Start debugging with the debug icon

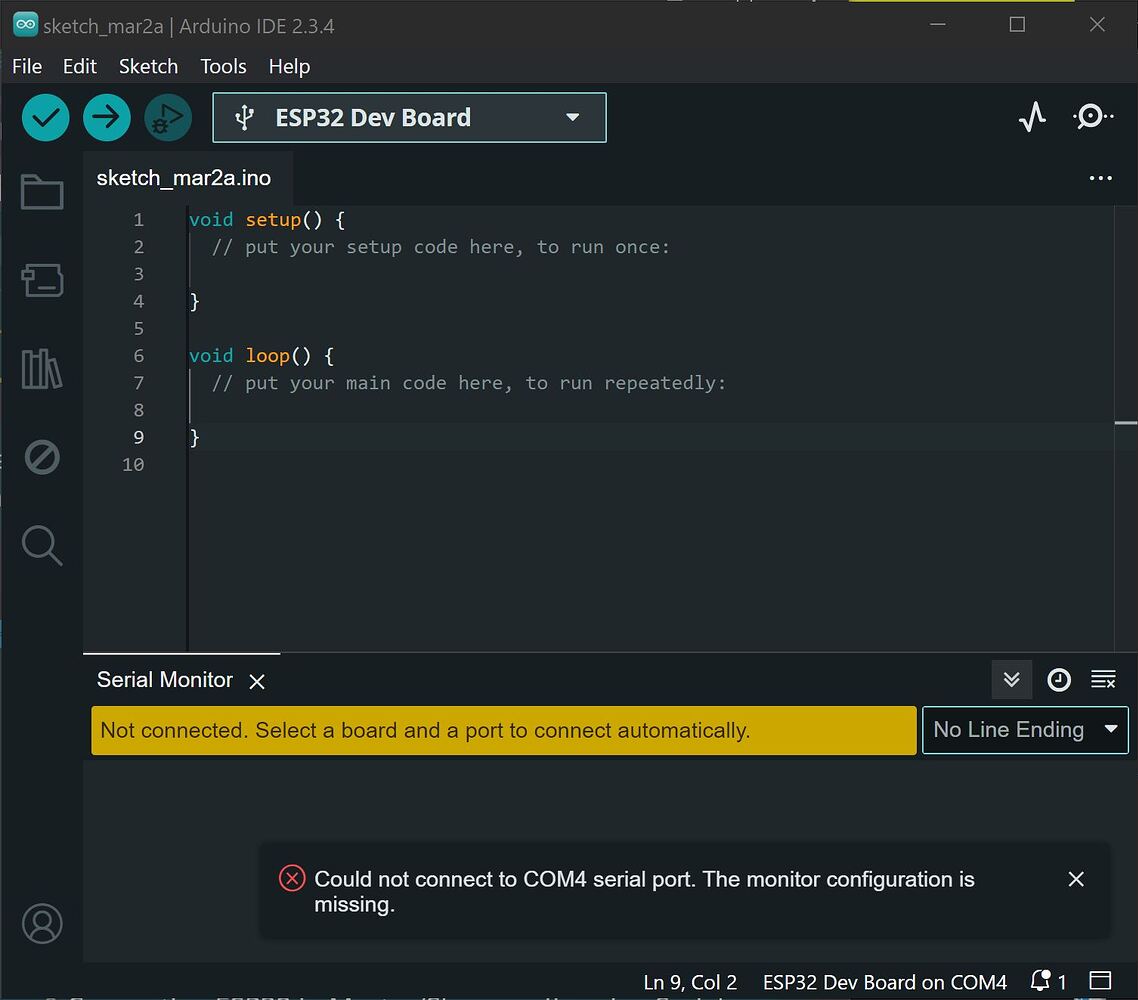167,117
